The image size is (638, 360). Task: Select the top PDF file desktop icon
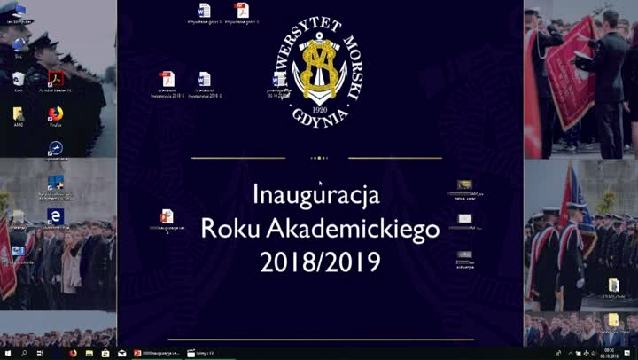(x=242, y=13)
